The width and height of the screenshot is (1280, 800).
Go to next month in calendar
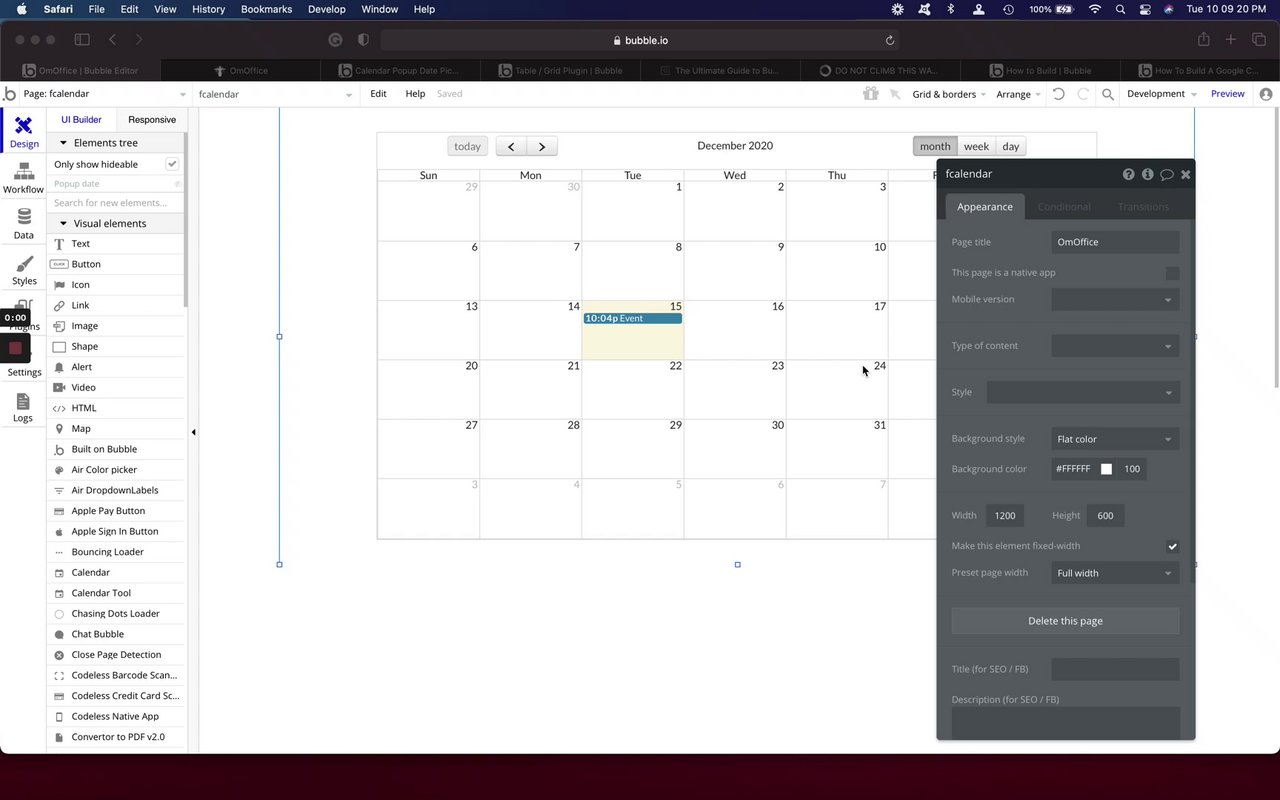tap(542, 146)
